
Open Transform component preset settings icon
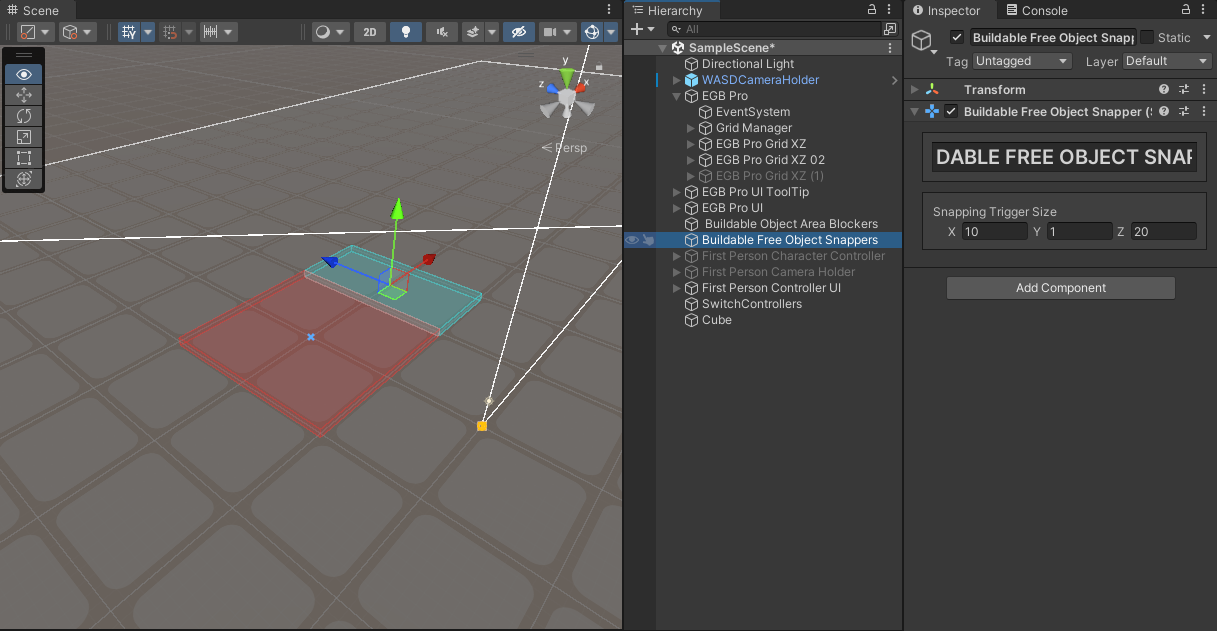coord(1183,89)
